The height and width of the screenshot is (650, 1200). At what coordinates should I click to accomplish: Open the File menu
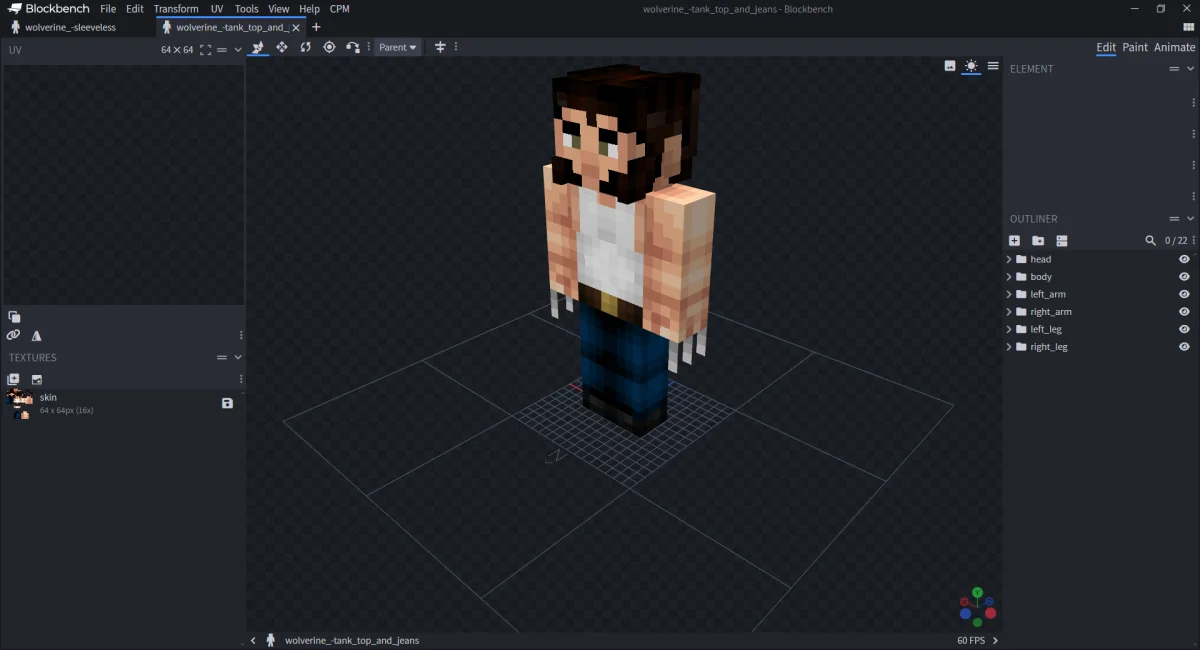coord(108,9)
